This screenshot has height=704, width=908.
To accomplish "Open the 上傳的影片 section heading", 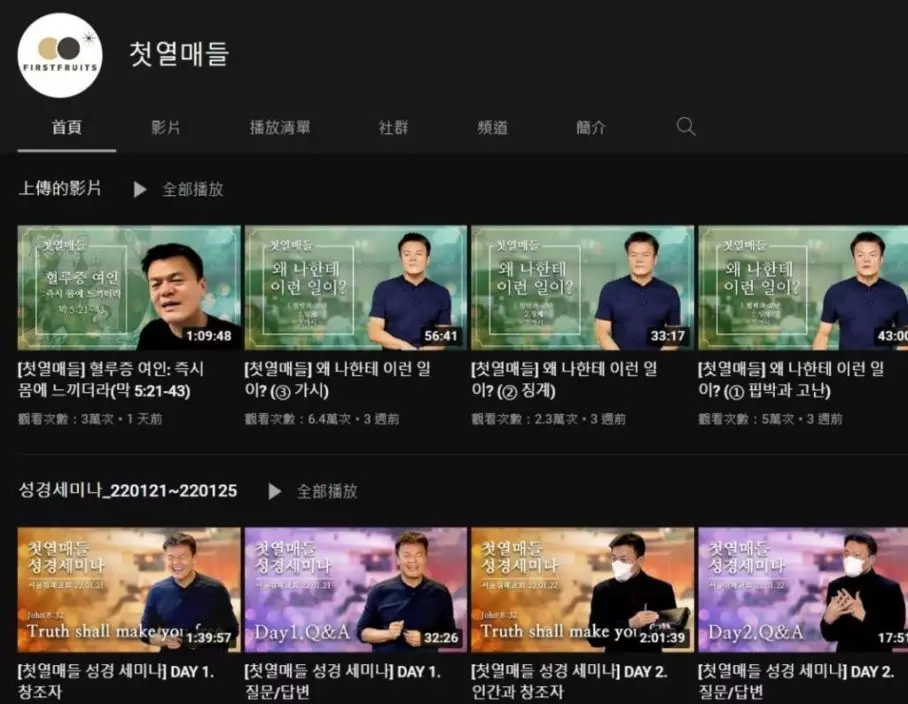I will [x=60, y=188].
